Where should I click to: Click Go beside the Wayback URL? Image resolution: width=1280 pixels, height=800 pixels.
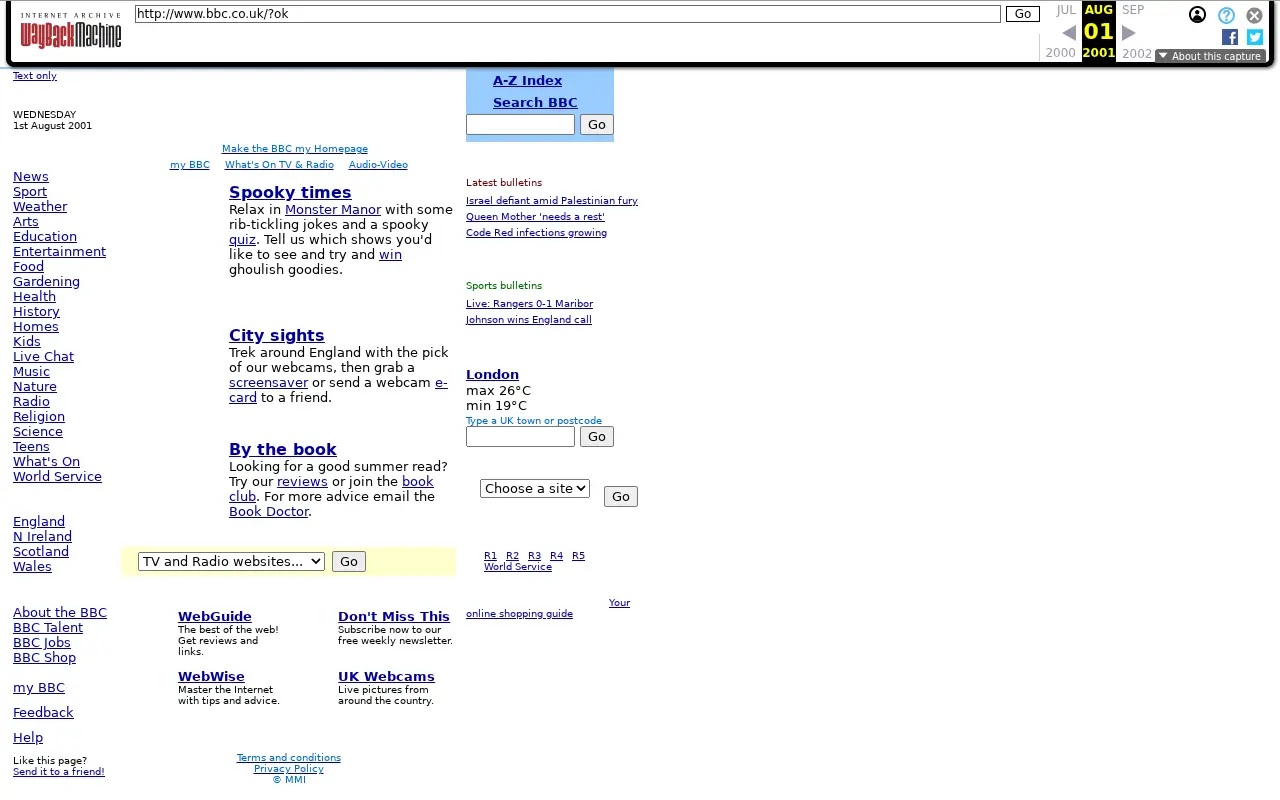pyautogui.click(x=1023, y=14)
